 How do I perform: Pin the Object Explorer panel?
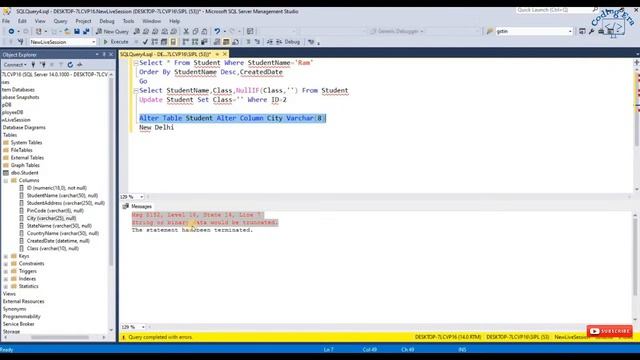104,54
